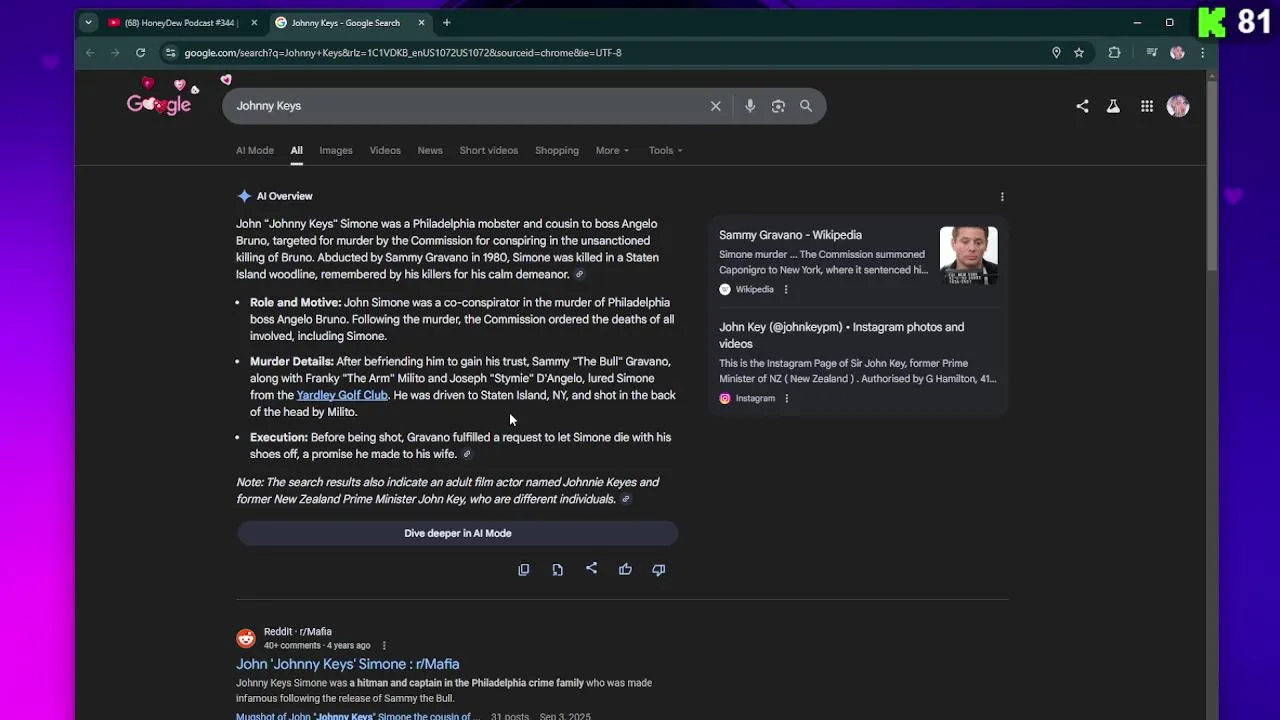This screenshot has height=720, width=1280.
Task: Minimize the Chrome window
Action: coord(1137,22)
